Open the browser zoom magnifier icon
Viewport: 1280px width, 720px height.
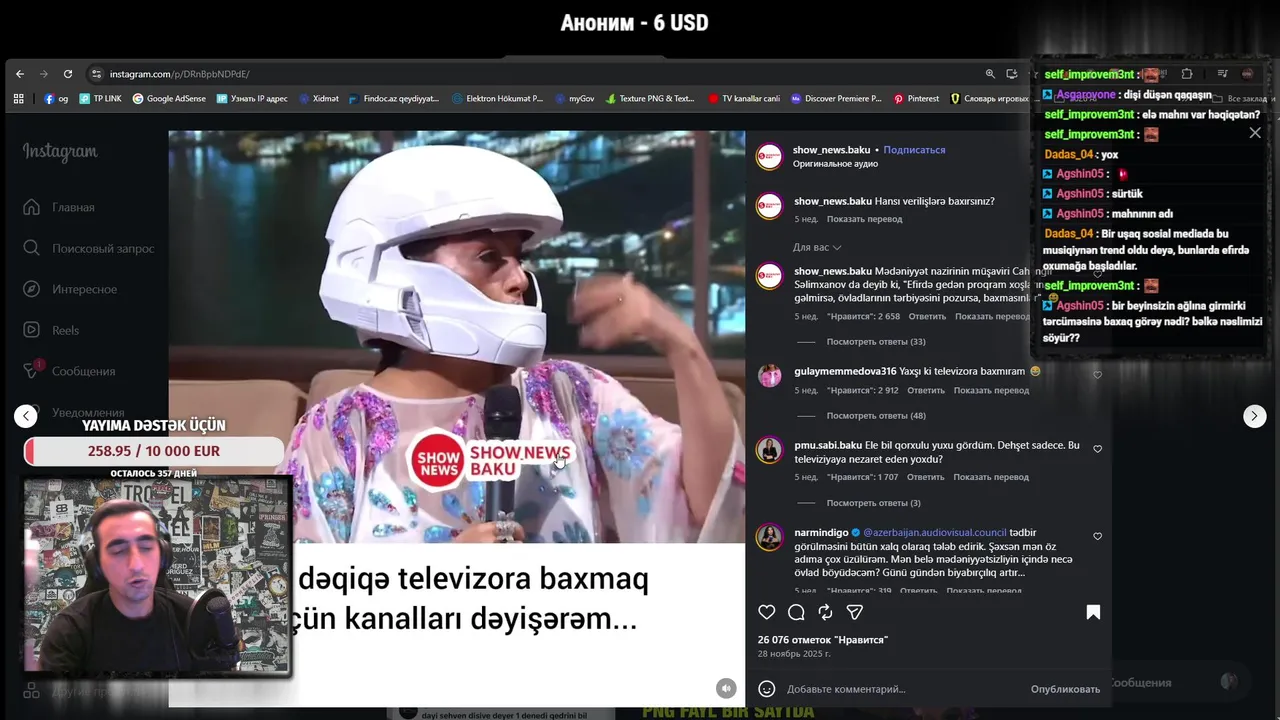pos(990,74)
